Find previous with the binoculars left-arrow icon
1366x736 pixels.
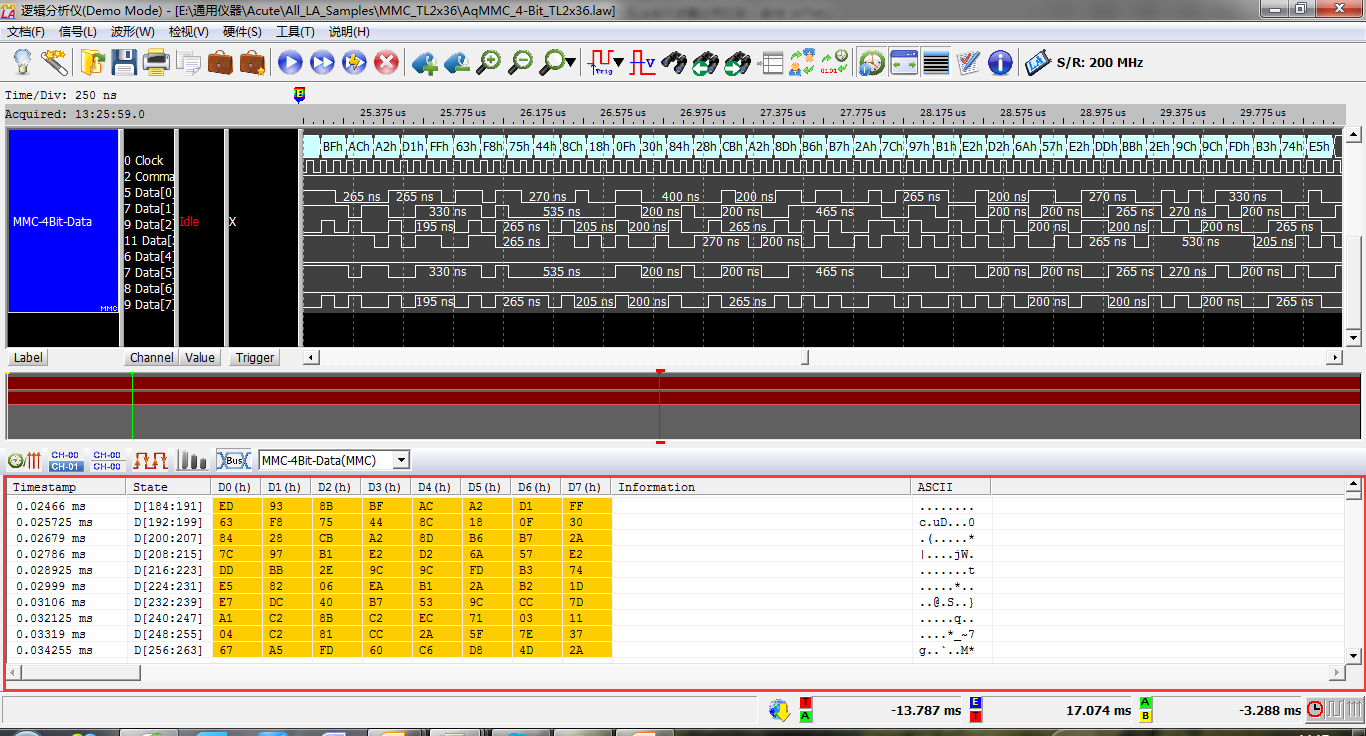click(x=706, y=62)
